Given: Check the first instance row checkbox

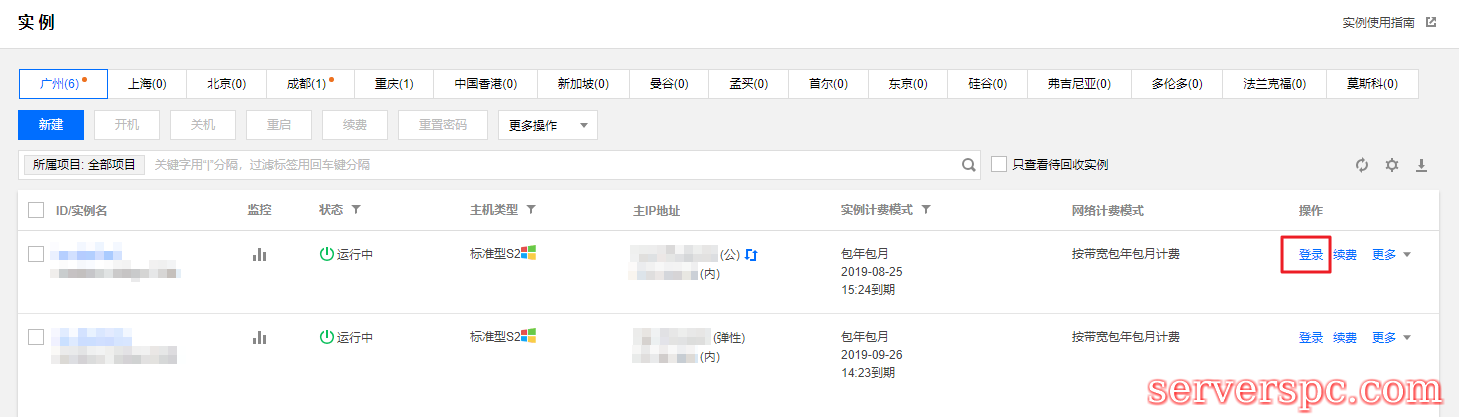Looking at the screenshot, I should 36,254.
